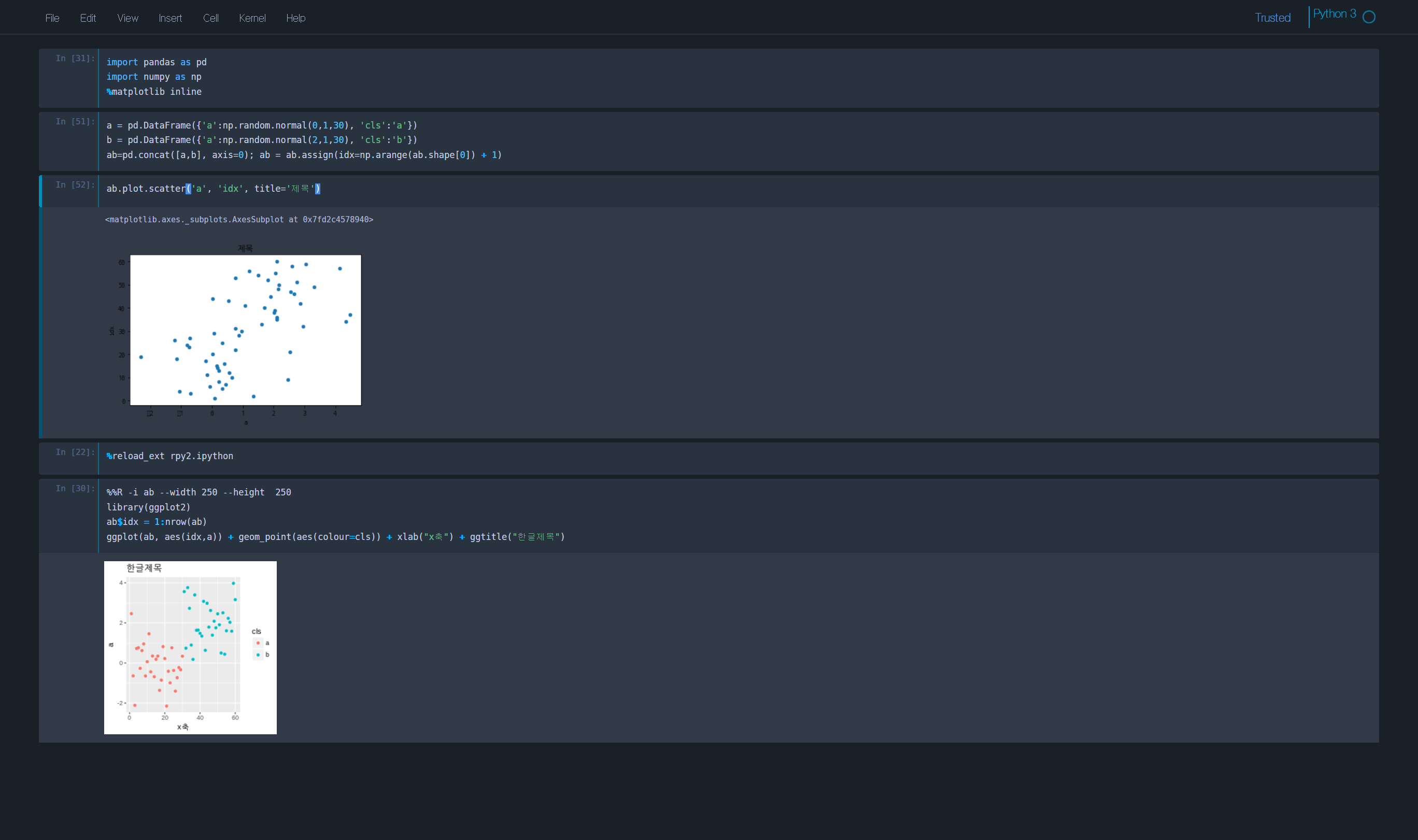Place cursor in ab.plot.scatter cell
Image resolution: width=1418 pixels, height=840 pixels.
(679, 189)
